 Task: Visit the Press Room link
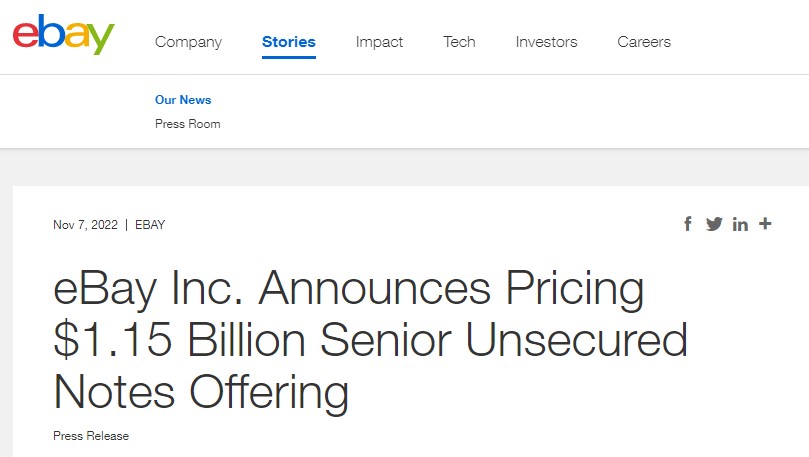click(188, 124)
